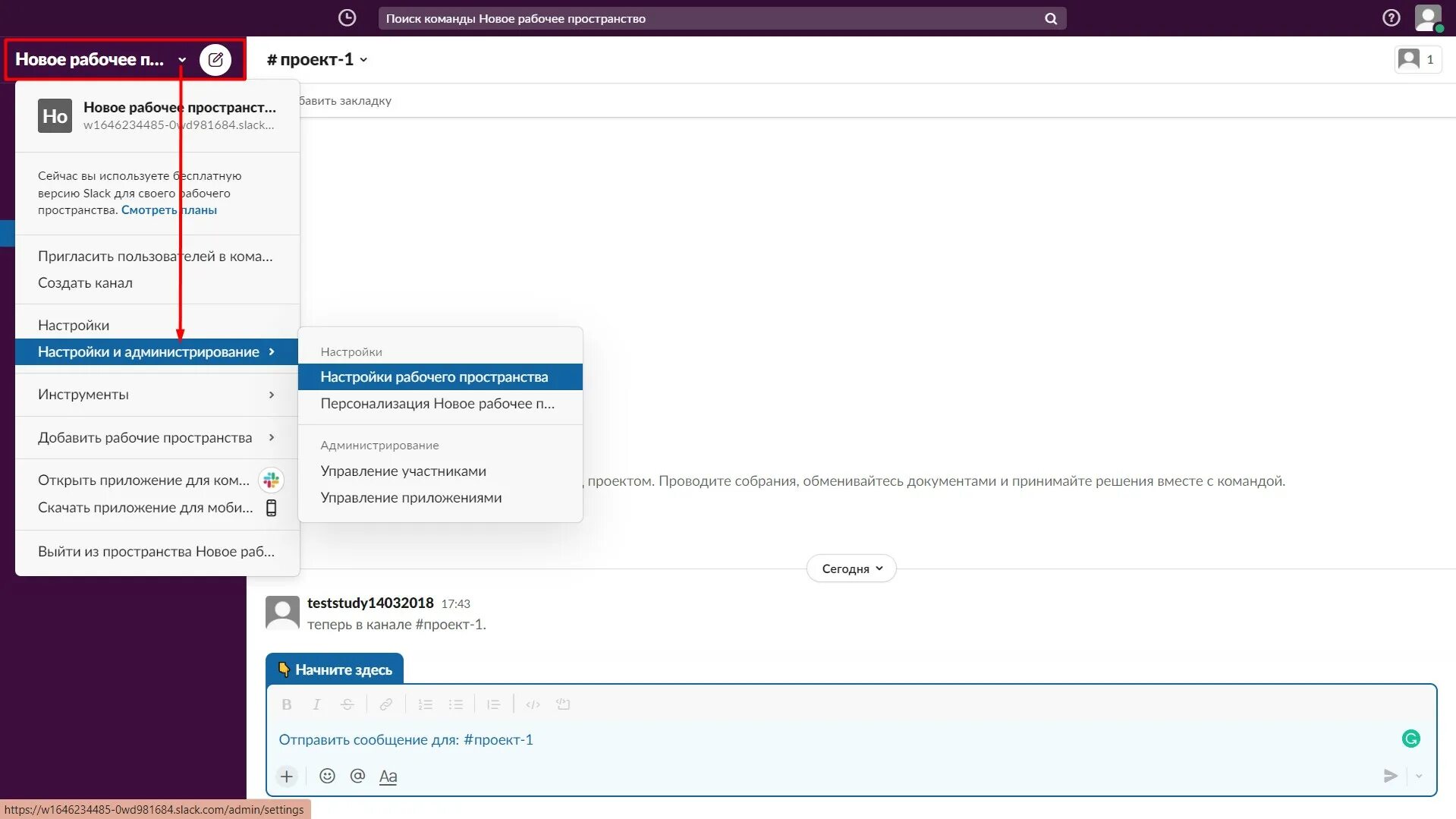The height and width of the screenshot is (819, 1456).
Task: Click the 17:43 message timestamp
Action: point(455,603)
